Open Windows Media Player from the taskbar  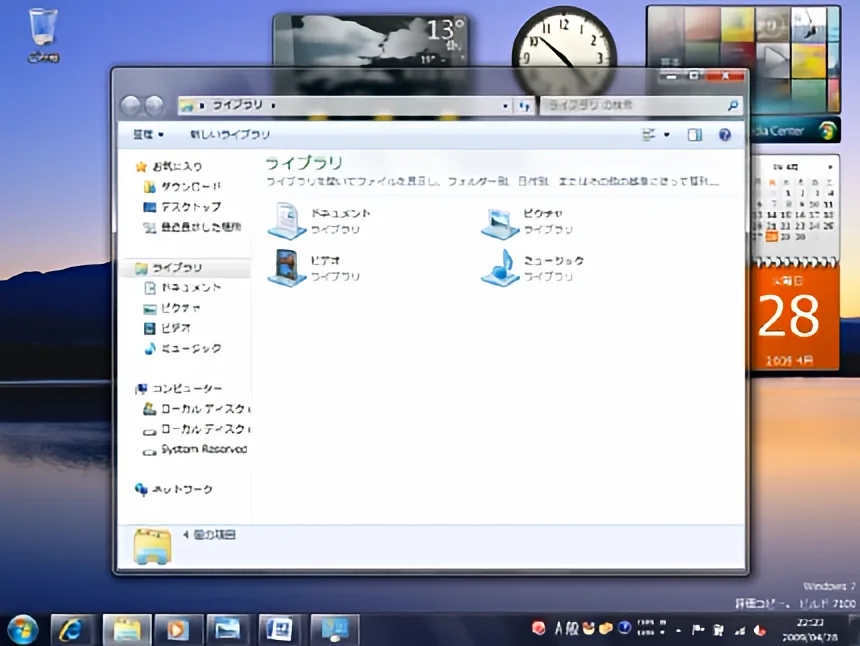click(177, 629)
